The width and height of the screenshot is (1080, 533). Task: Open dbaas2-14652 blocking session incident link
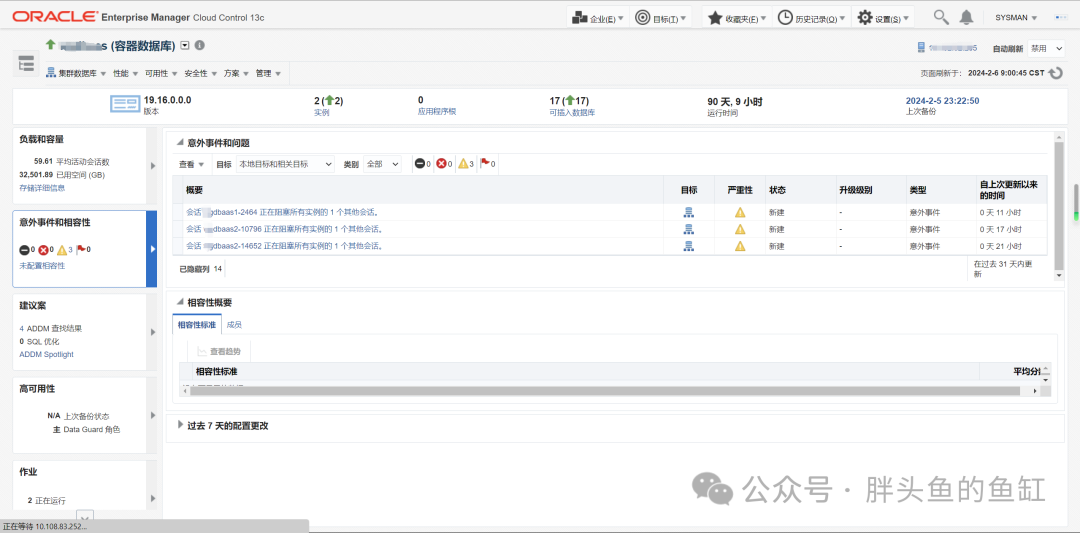[x=284, y=246]
